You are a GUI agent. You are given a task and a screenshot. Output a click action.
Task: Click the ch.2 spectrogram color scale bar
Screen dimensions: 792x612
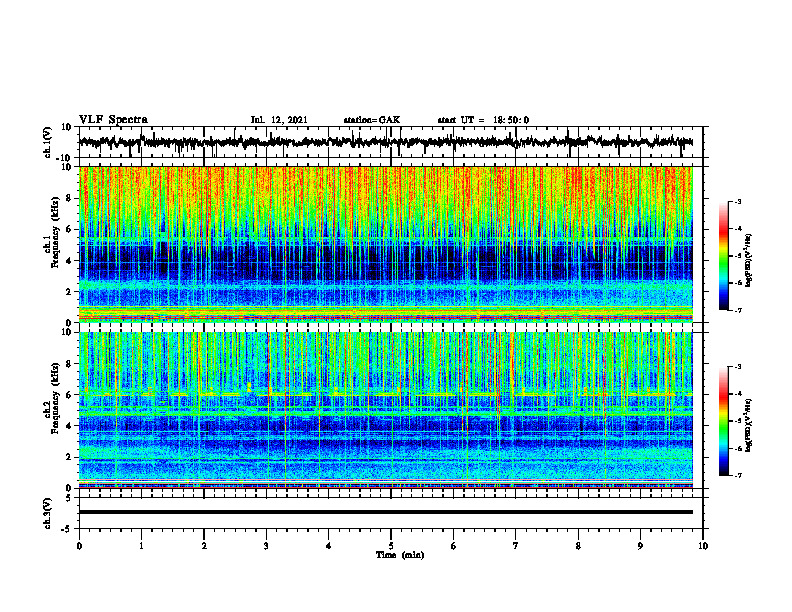click(x=723, y=421)
